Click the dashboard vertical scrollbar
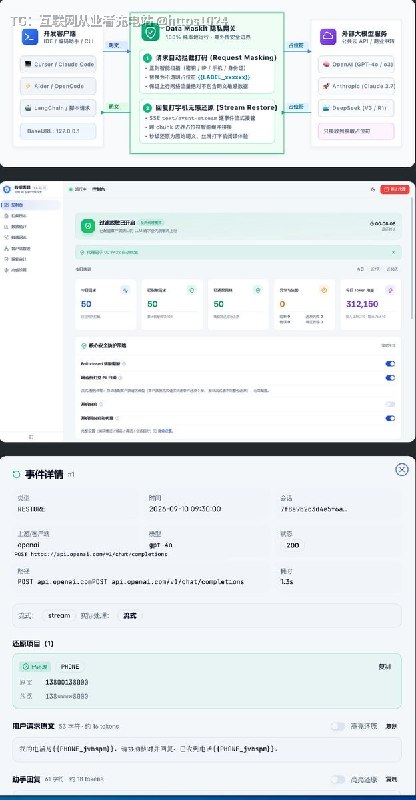This screenshot has height=800, width=416. (x=413, y=260)
